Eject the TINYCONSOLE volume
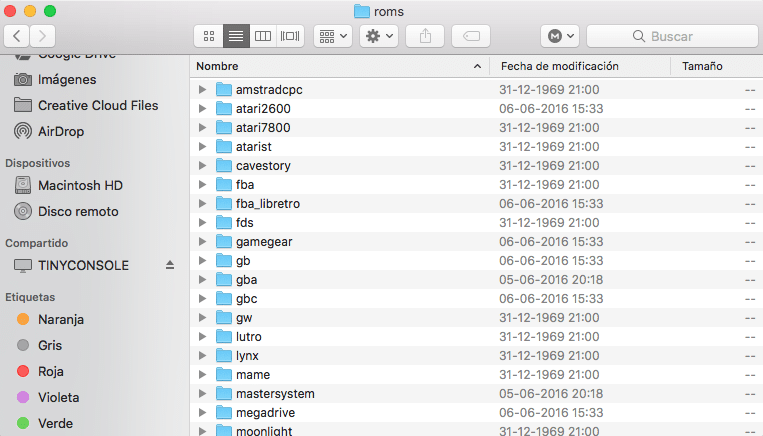 pos(170,265)
